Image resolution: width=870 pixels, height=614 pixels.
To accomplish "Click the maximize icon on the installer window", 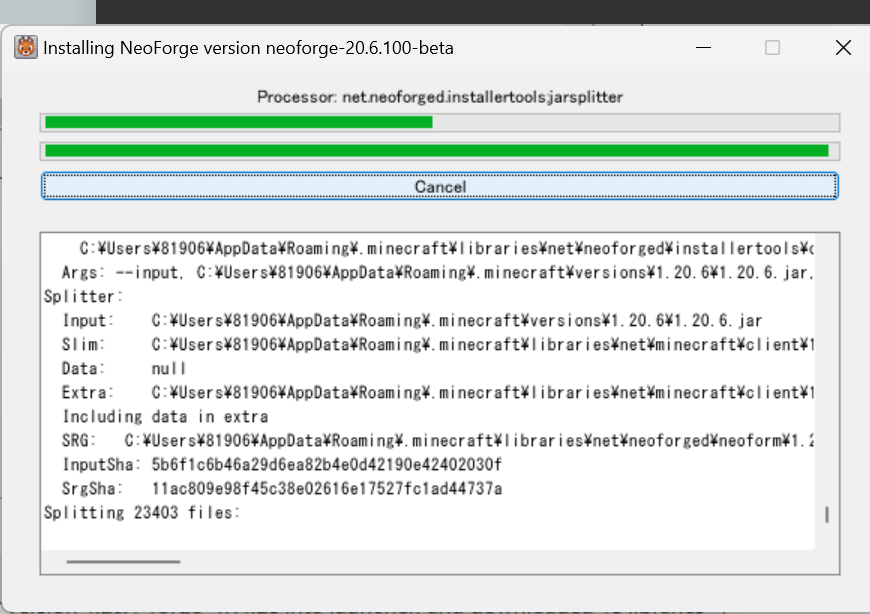I will click(x=772, y=48).
